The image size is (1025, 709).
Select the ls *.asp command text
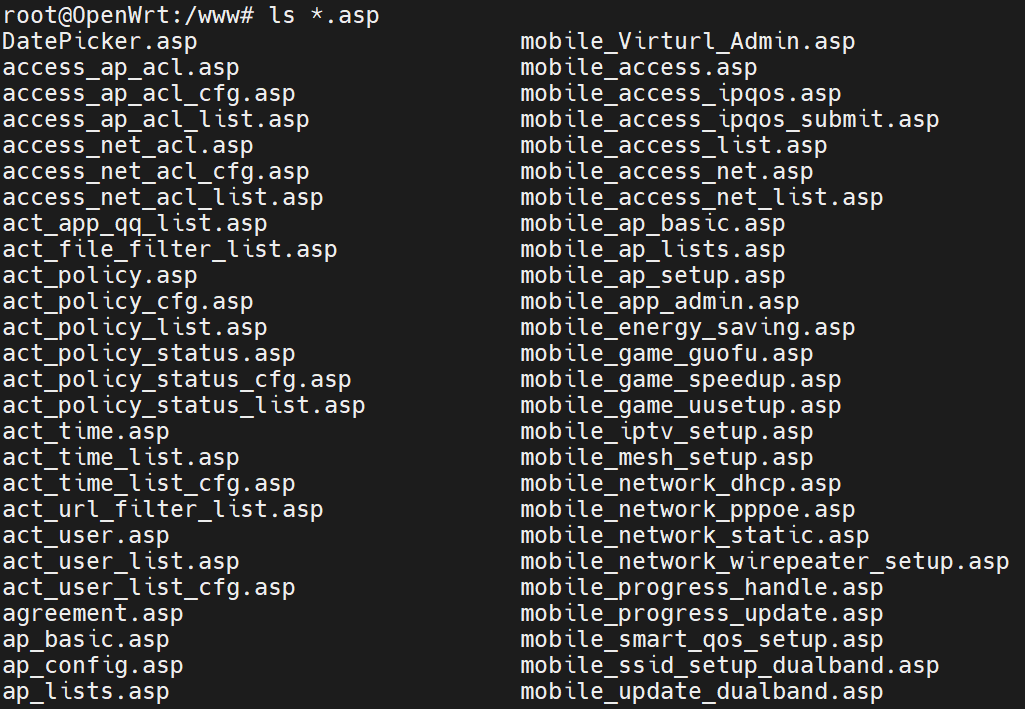pos(324,16)
